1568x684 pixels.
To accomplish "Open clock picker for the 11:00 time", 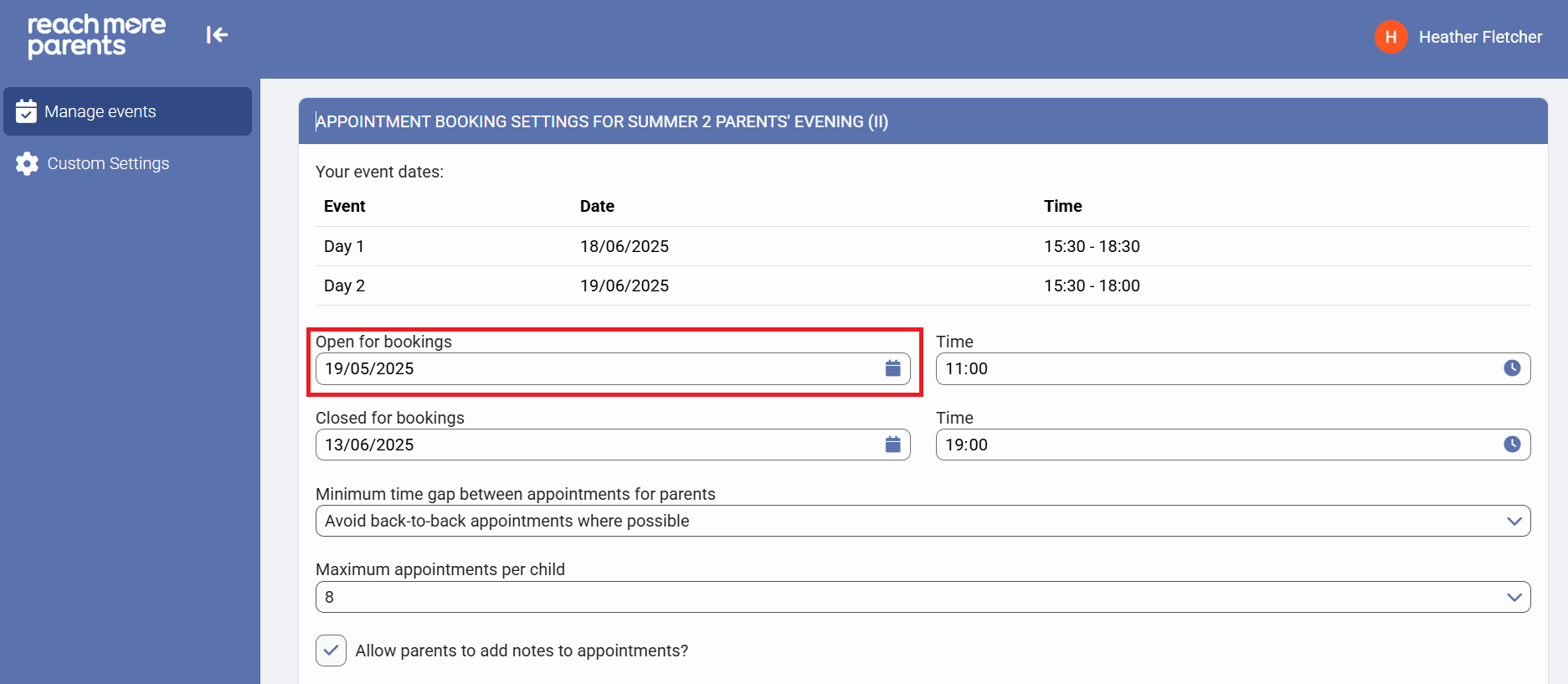I will (x=1511, y=368).
